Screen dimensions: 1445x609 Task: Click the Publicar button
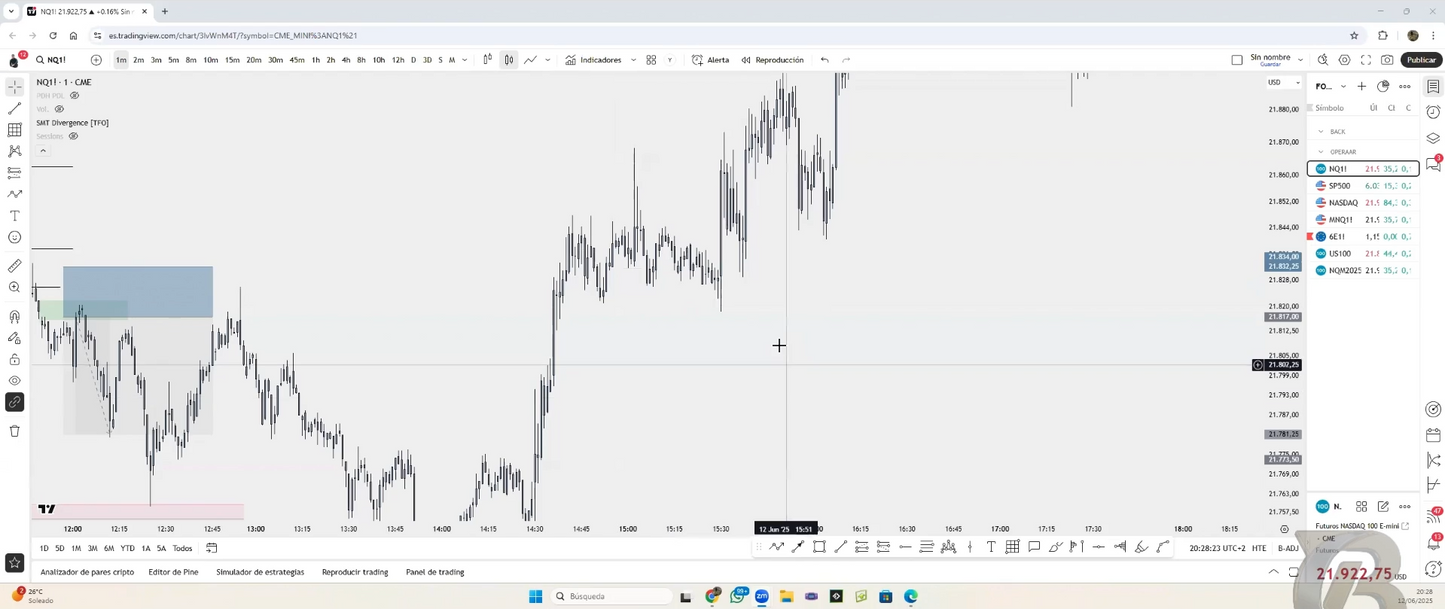coord(1421,60)
